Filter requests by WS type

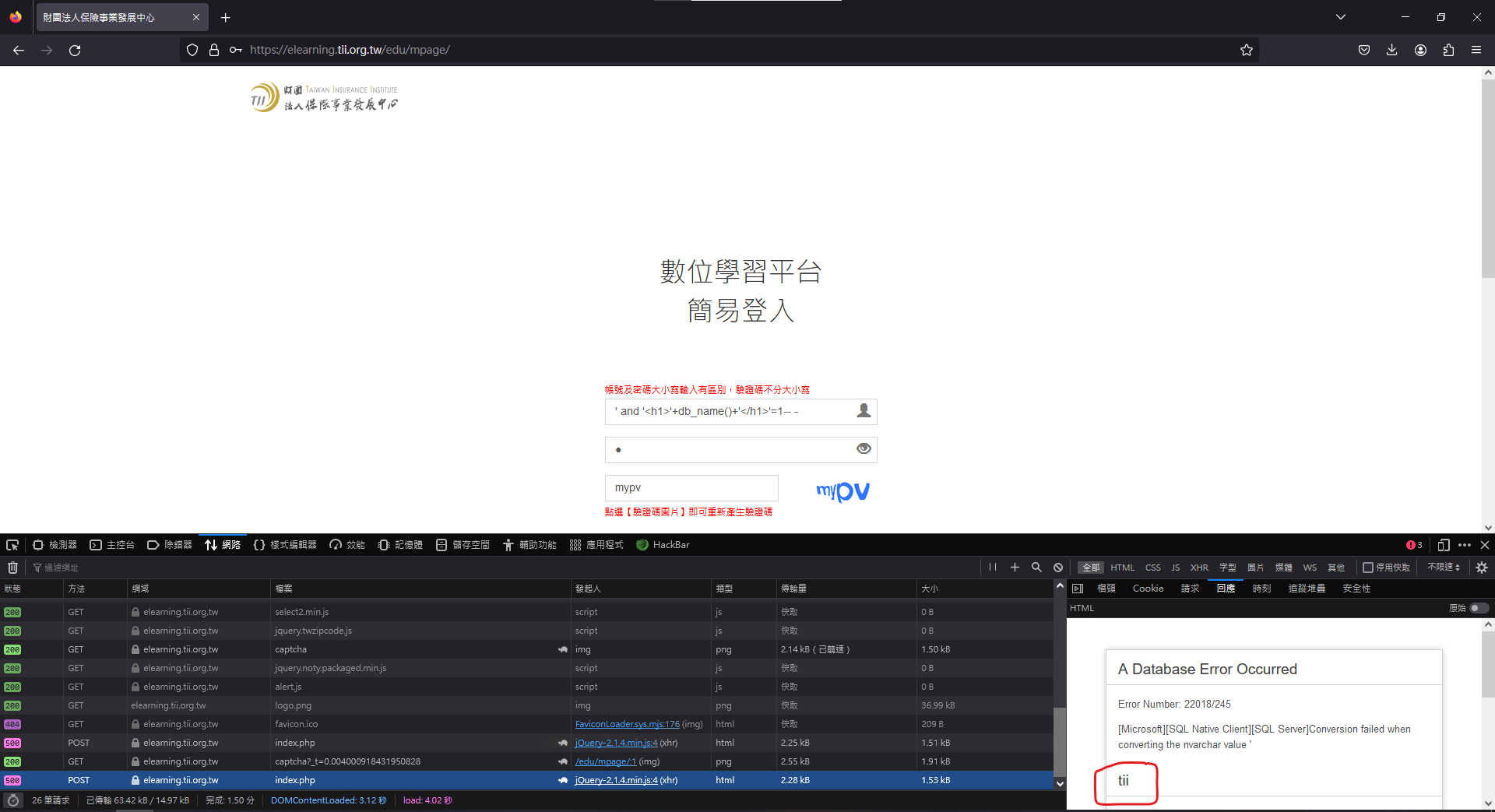pos(1310,568)
